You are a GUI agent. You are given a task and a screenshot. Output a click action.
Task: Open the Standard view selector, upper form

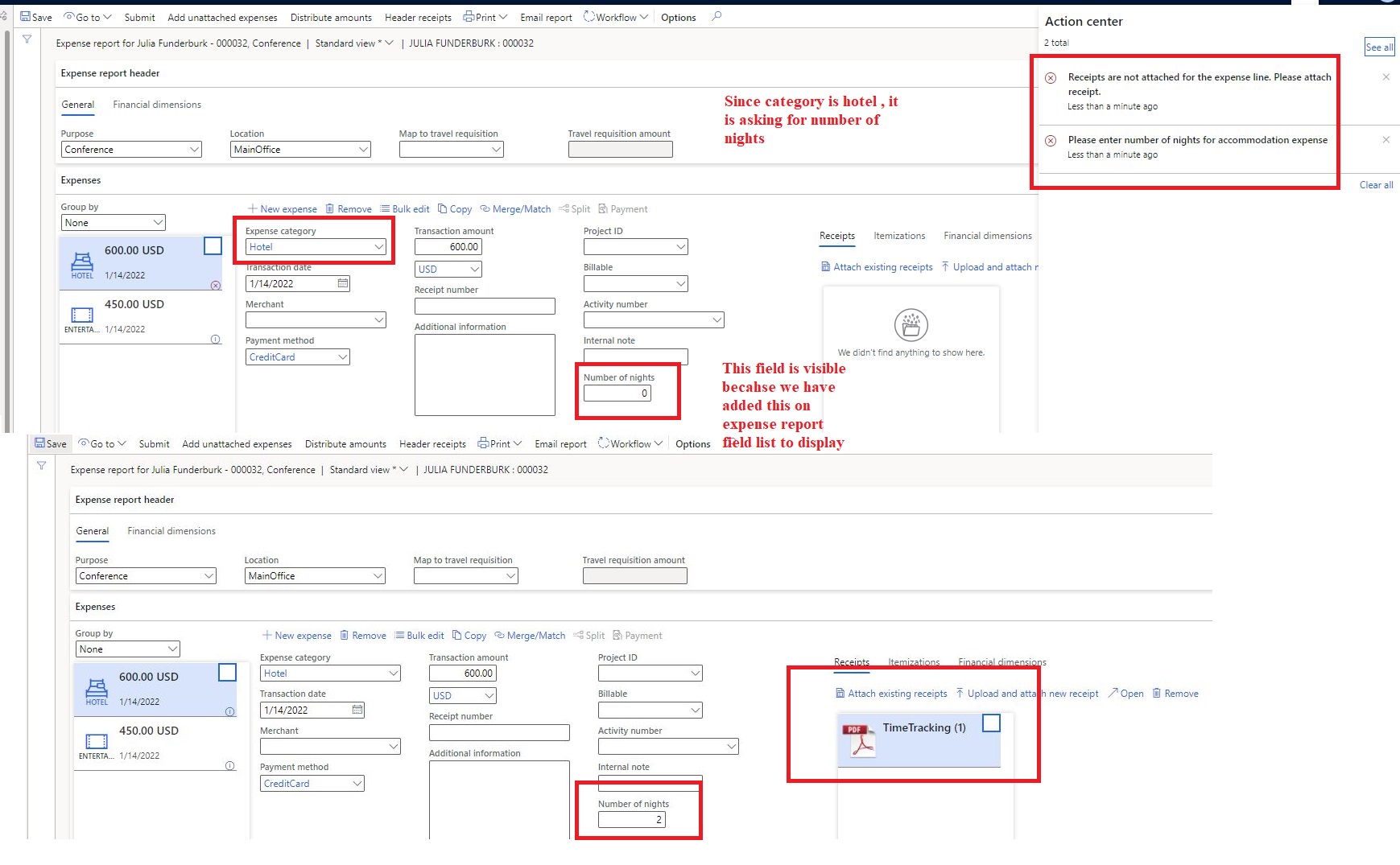click(354, 43)
